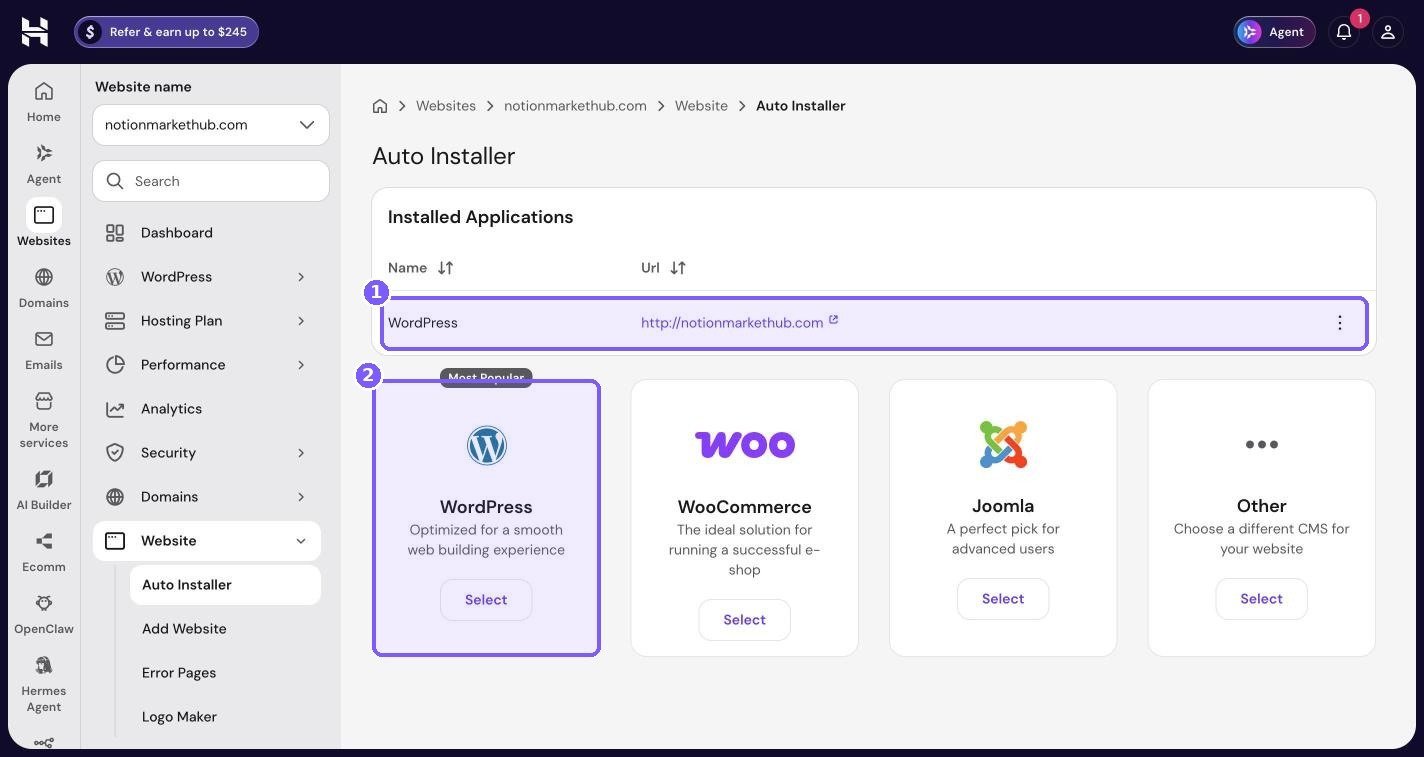1424x757 pixels.
Task: Go to Home in left rail
Action: tap(44, 102)
